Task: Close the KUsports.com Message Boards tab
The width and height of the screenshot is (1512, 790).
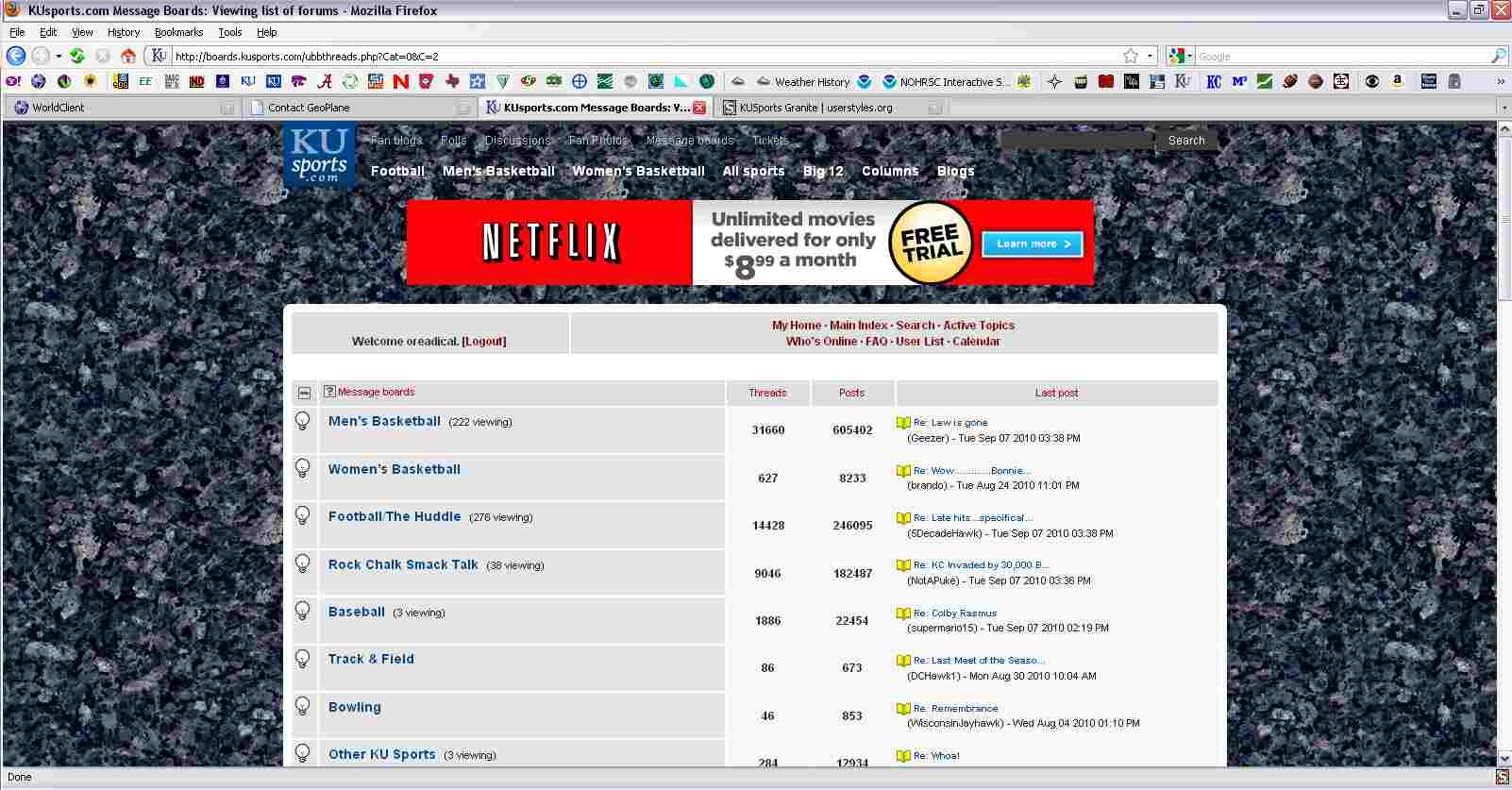Action: point(699,108)
